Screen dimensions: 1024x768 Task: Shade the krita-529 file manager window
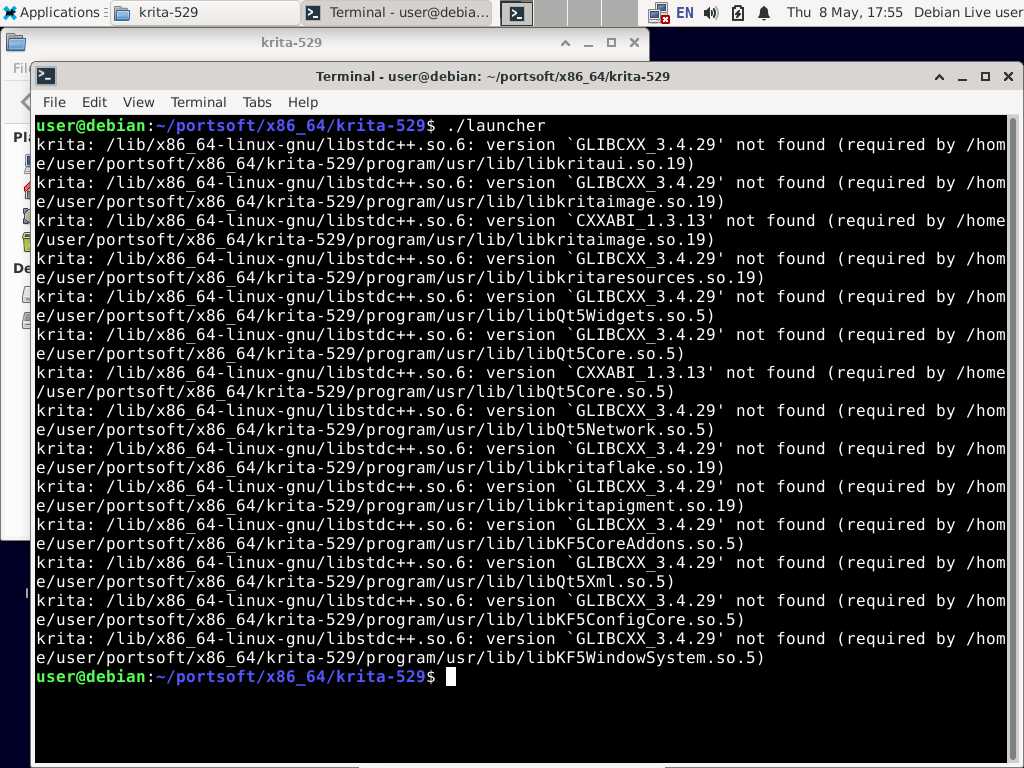(x=566, y=43)
